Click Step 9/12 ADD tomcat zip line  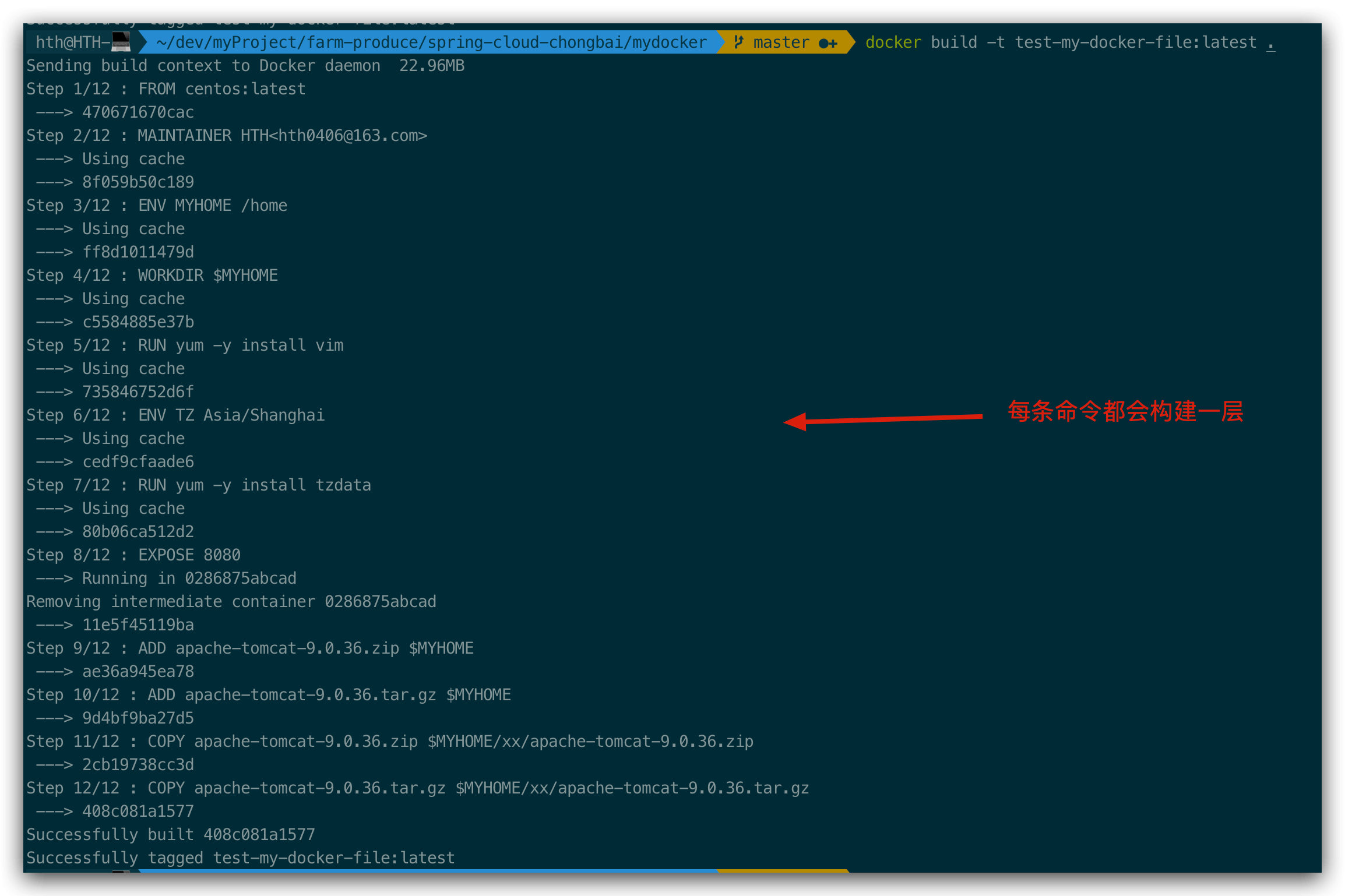point(250,648)
